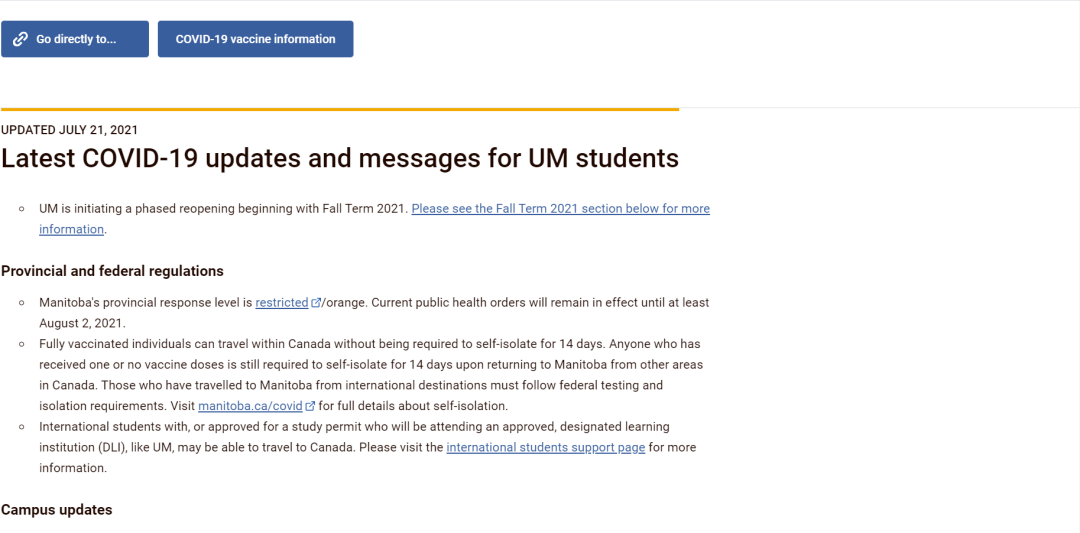
Task: Click external-link icon beside restricted
Action: click(315, 302)
